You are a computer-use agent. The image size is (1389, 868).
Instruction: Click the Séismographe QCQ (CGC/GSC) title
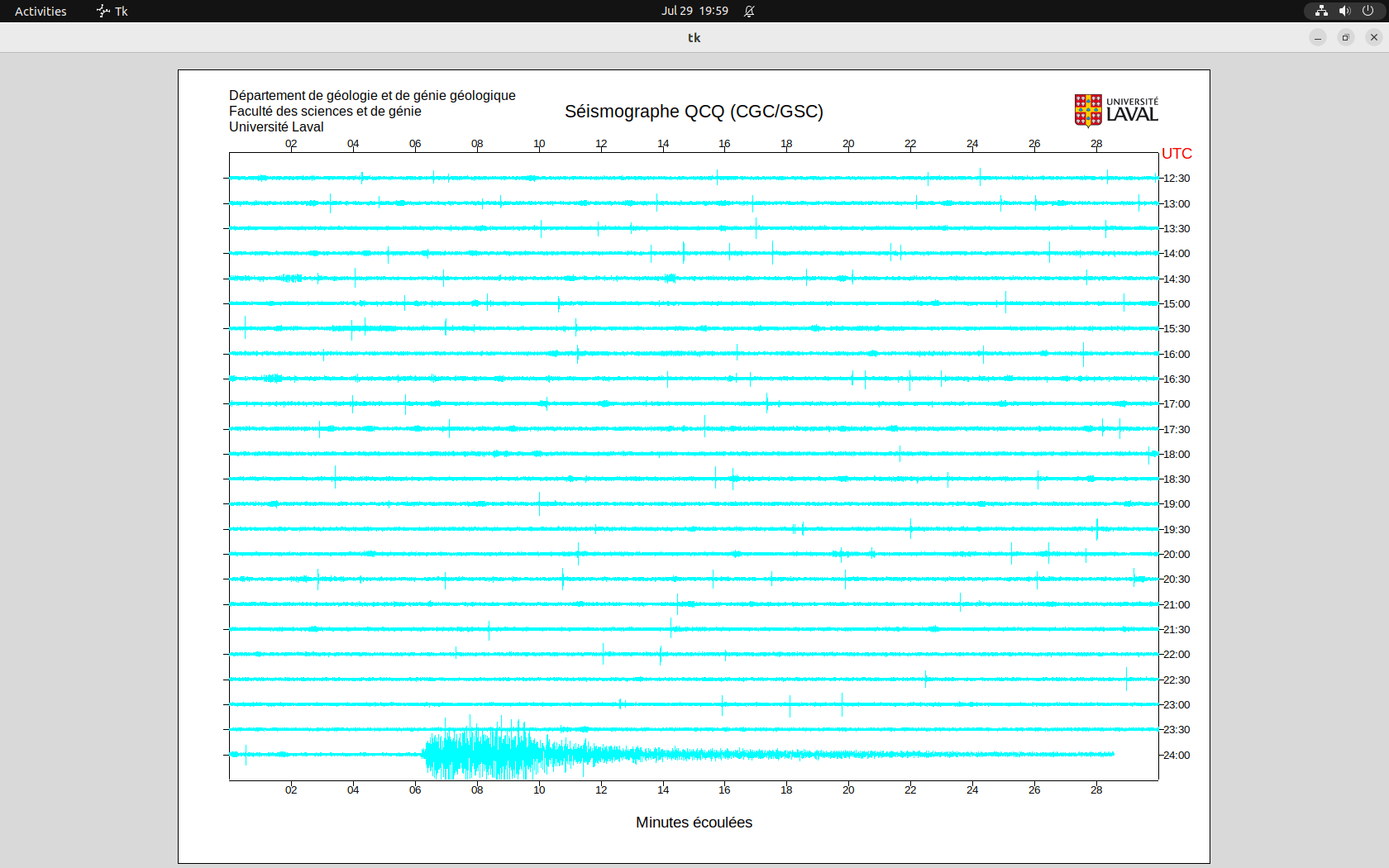(694, 112)
